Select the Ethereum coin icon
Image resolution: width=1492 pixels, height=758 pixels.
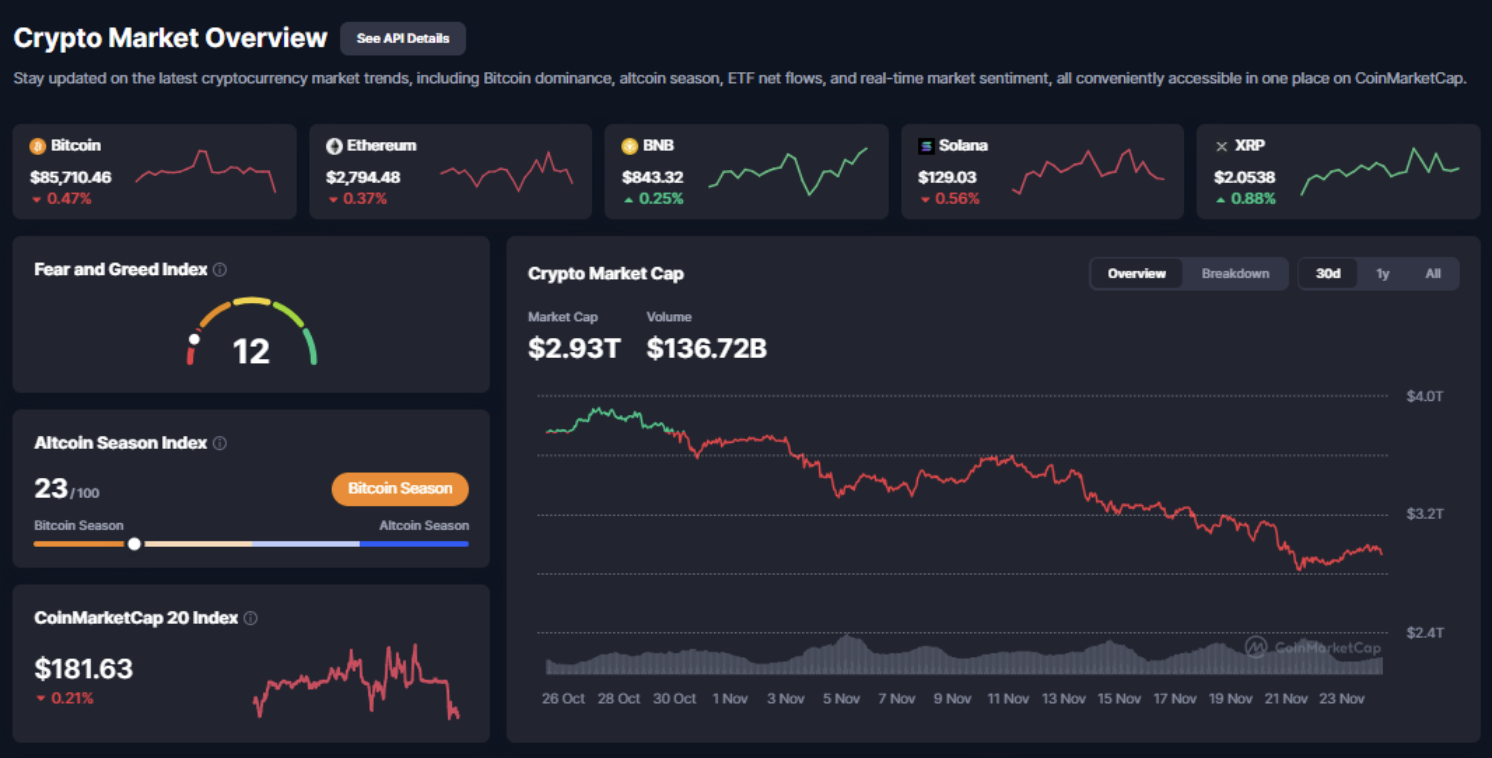click(x=333, y=145)
